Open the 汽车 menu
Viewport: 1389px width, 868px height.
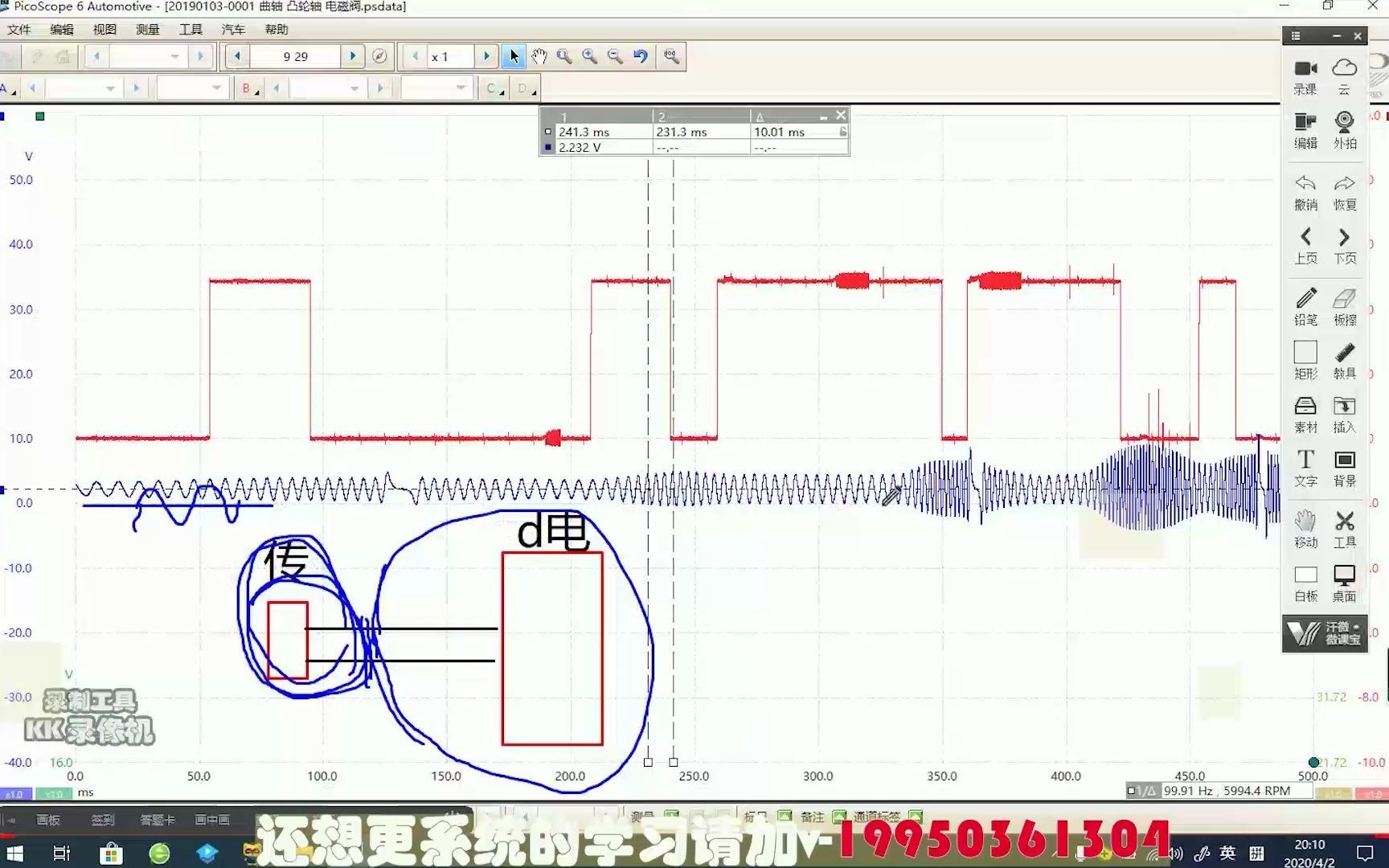(x=233, y=30)
